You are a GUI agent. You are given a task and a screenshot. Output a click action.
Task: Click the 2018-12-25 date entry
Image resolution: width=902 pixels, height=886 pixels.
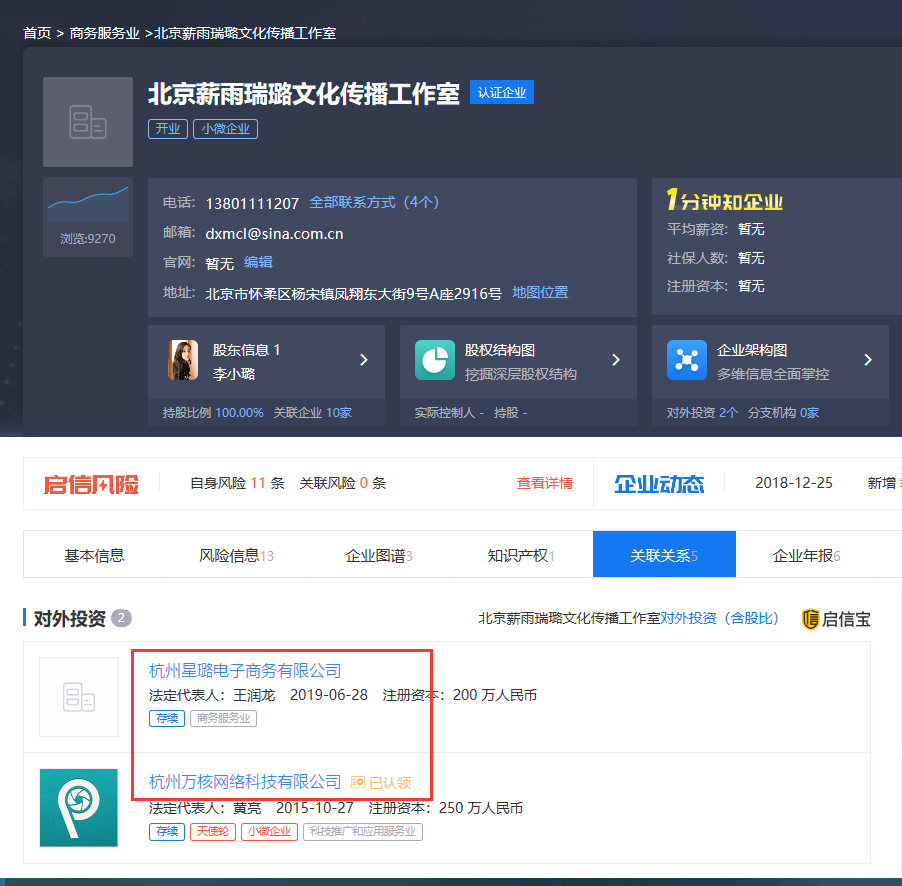coord(794,483)
